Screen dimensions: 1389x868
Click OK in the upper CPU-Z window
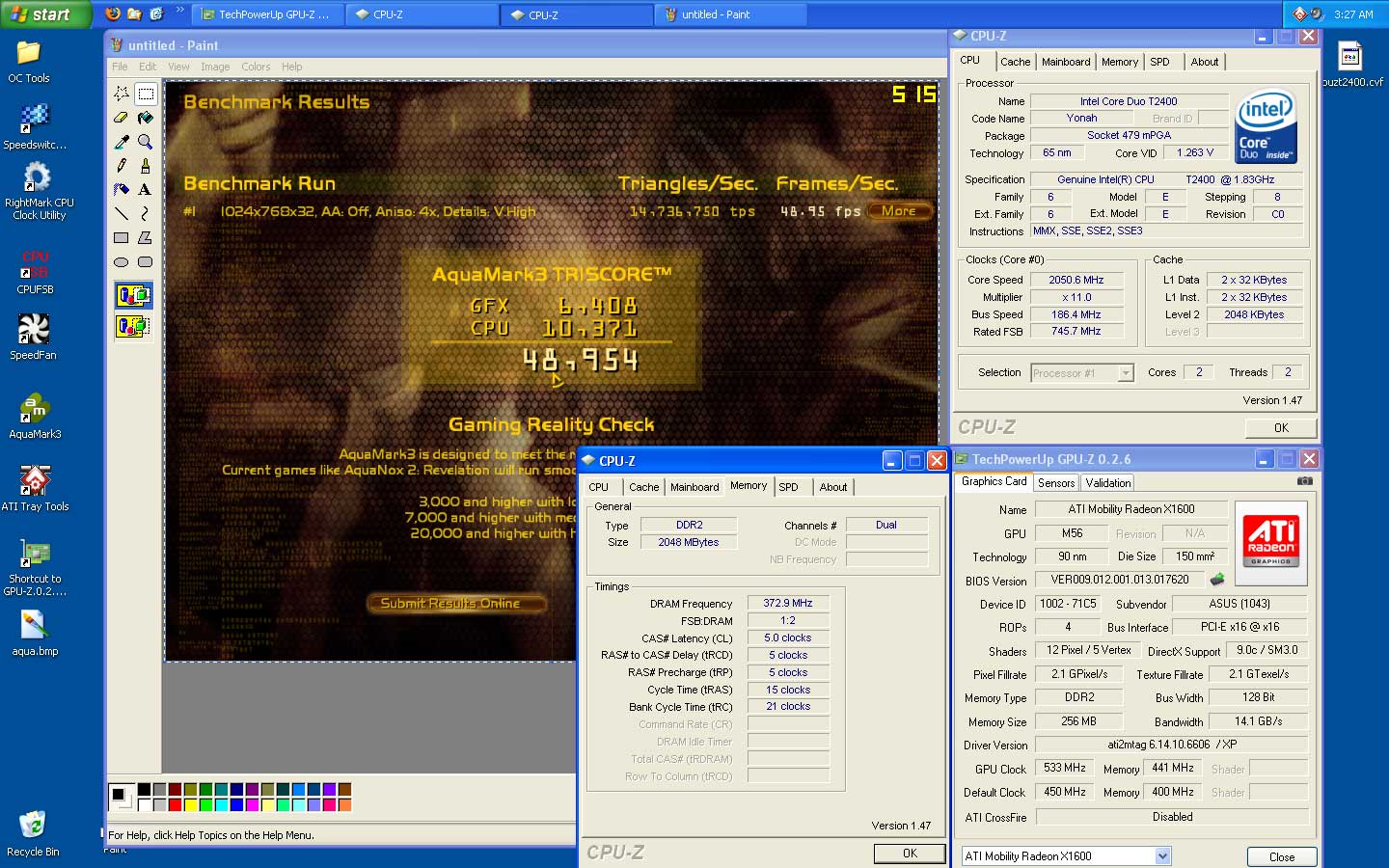[1281, 428]
